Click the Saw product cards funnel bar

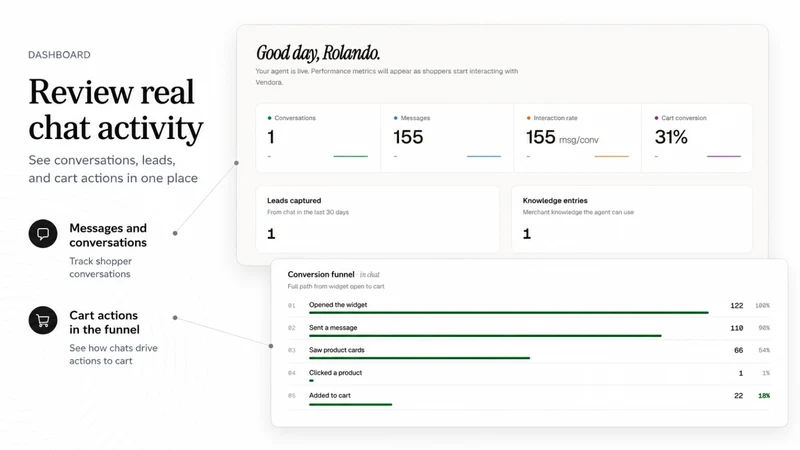419,358
